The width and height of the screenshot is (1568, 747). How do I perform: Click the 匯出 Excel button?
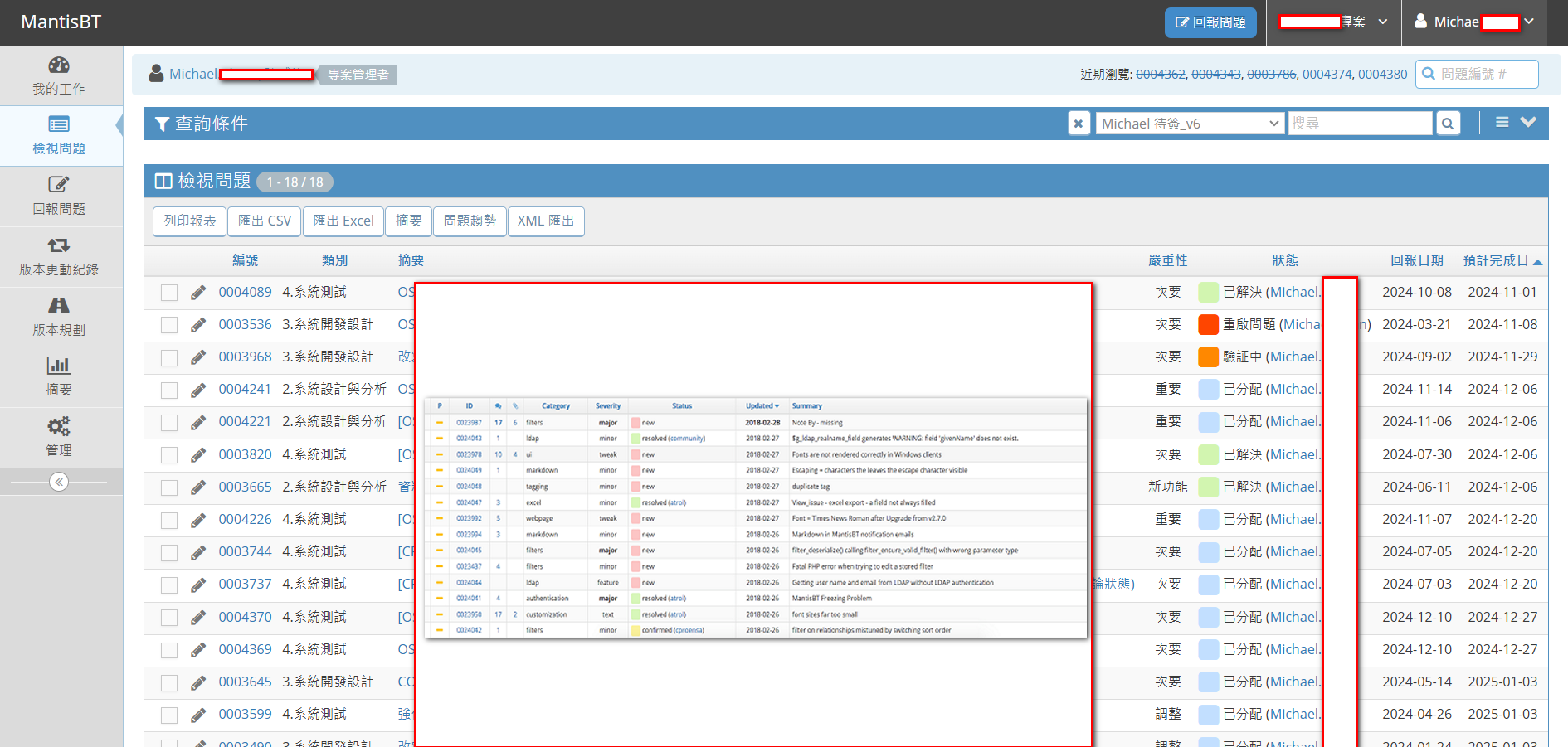[x=343, y=221]
